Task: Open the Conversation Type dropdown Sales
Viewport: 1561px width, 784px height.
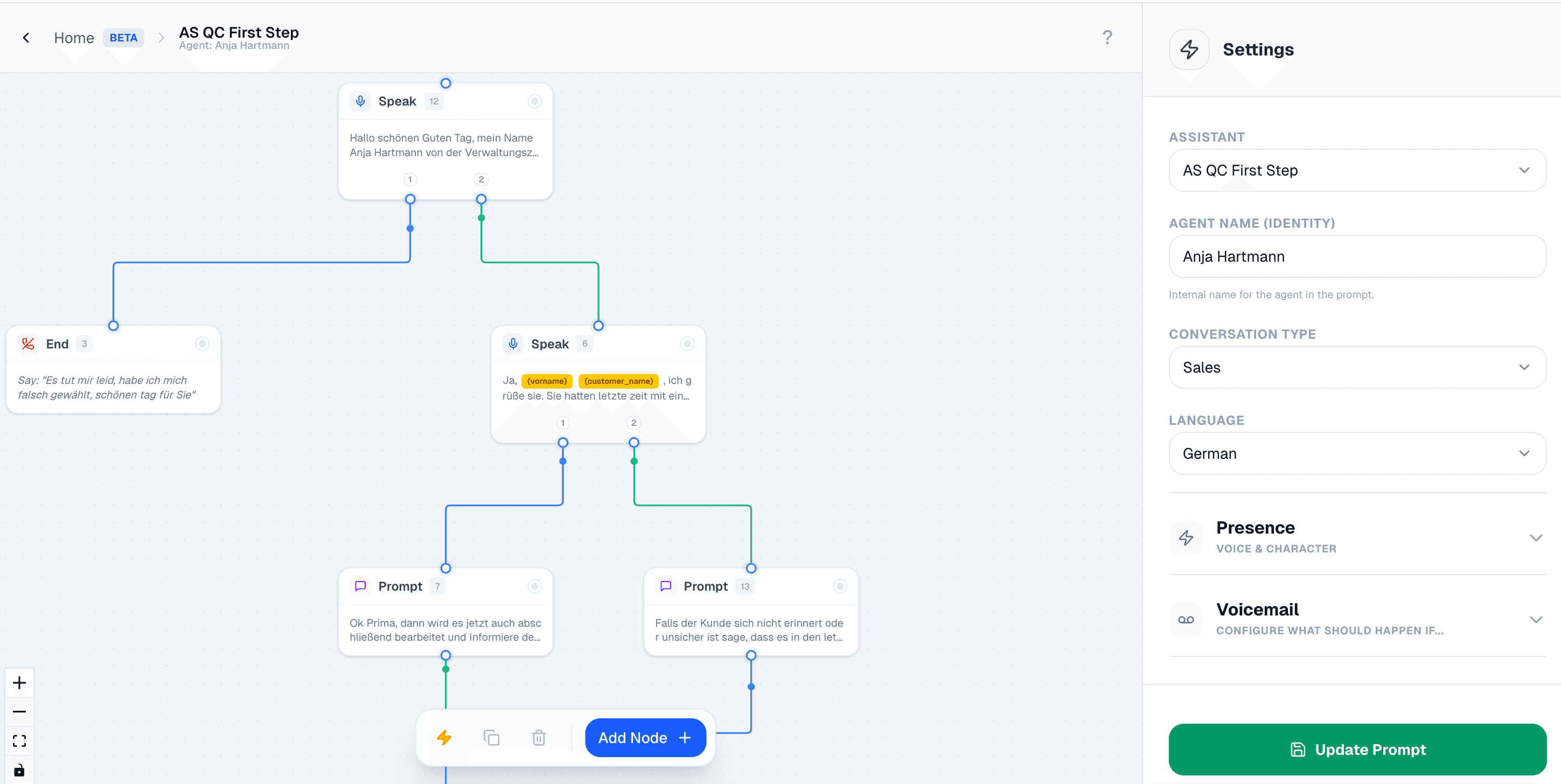Action: [x=1357, y=367]
